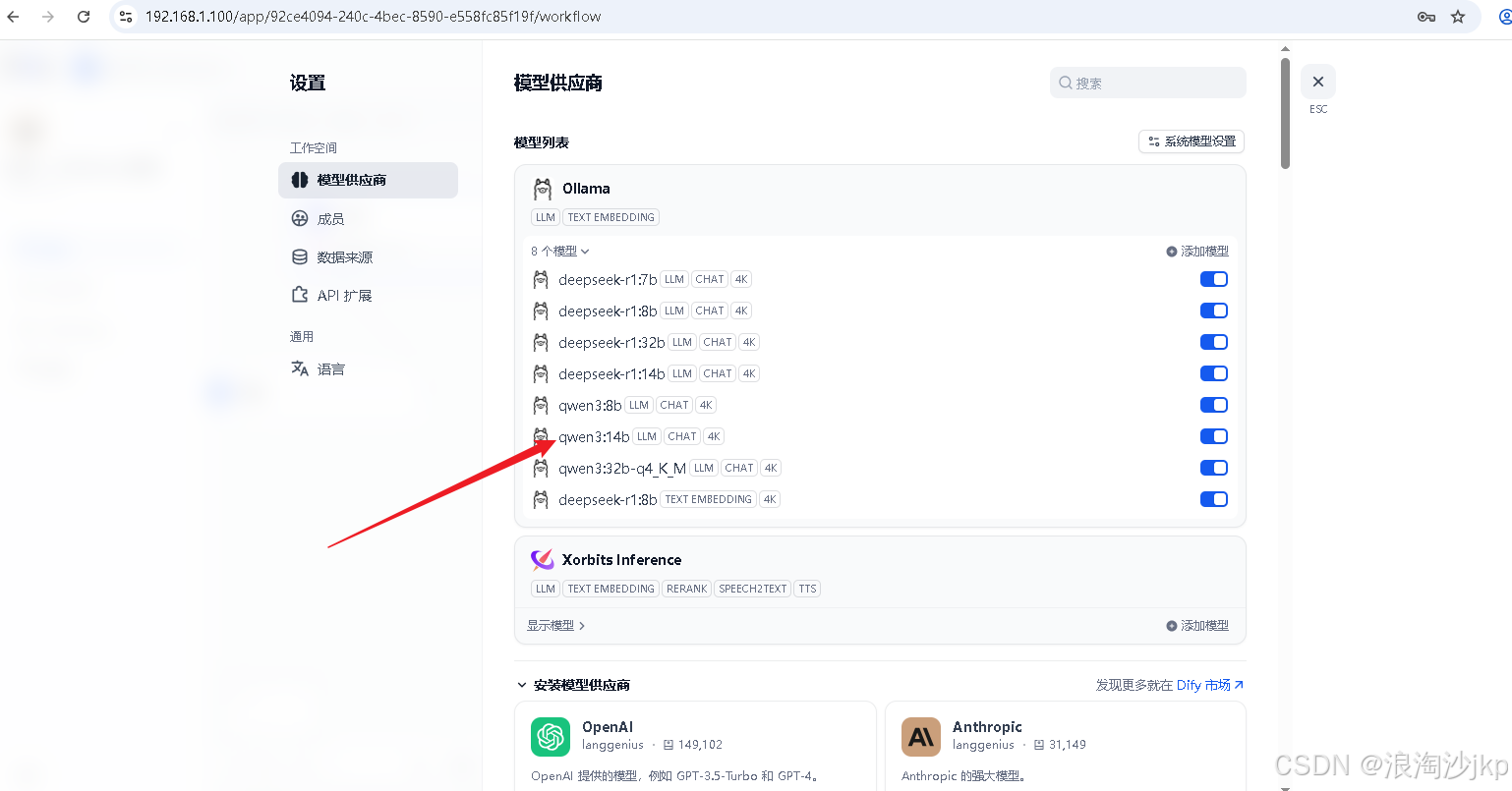The width and height of the screenshot is (1512, 791).
Task: Click the llama icon beside deepseek-r1:8b TEXT EMBEDDING
Action: 541,500
